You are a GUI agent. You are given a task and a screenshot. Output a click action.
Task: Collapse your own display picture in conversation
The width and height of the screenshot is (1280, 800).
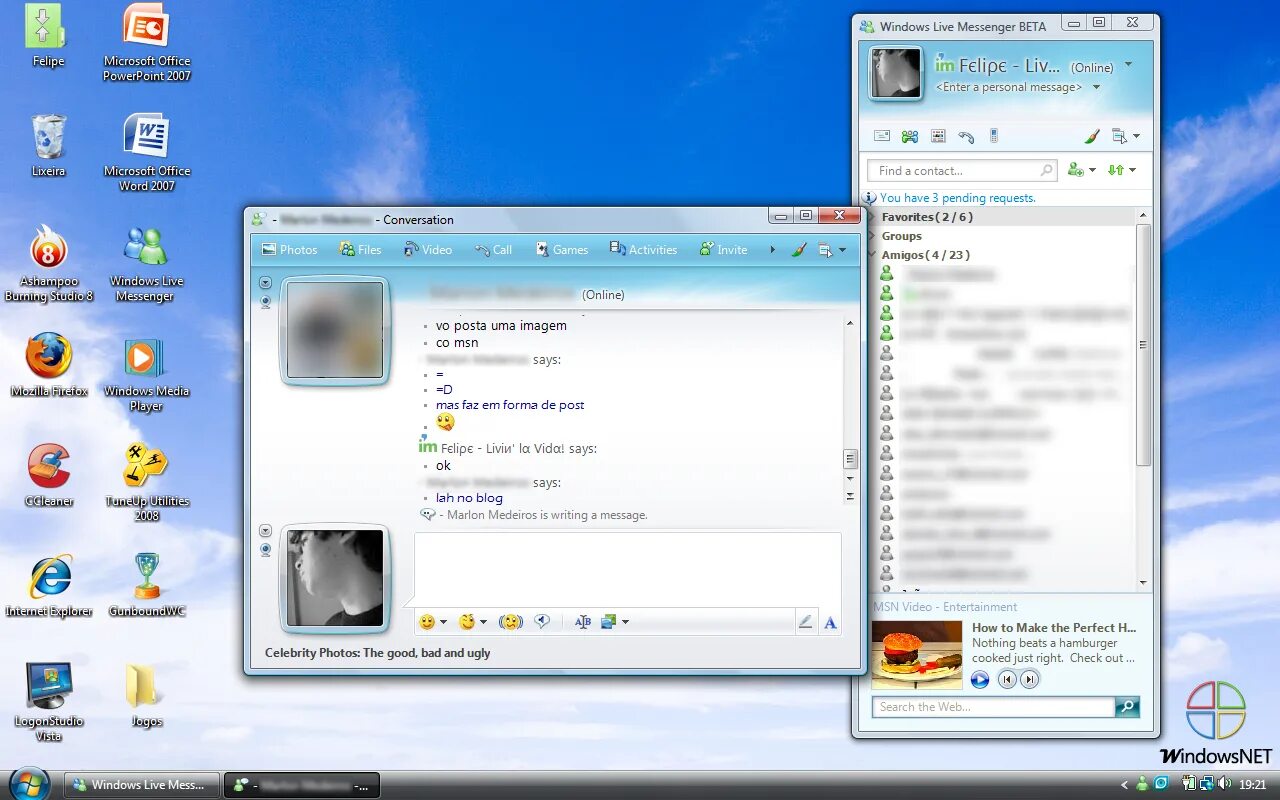click(265, 531)
